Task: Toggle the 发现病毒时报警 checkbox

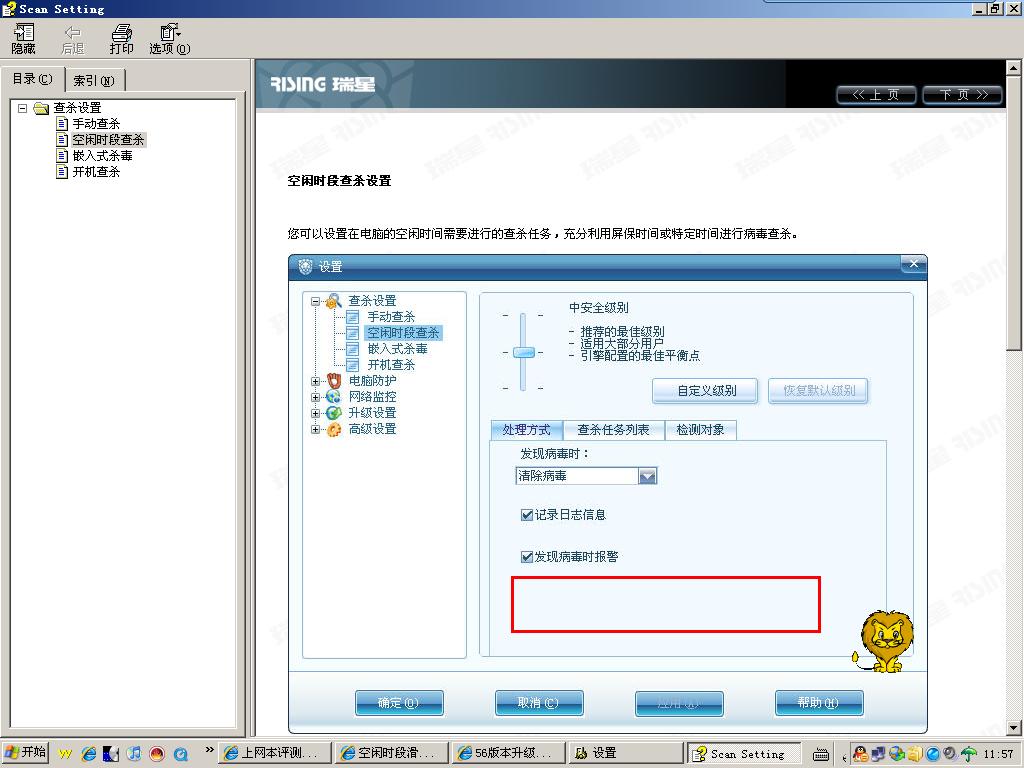Action: [x=526, y=557]
